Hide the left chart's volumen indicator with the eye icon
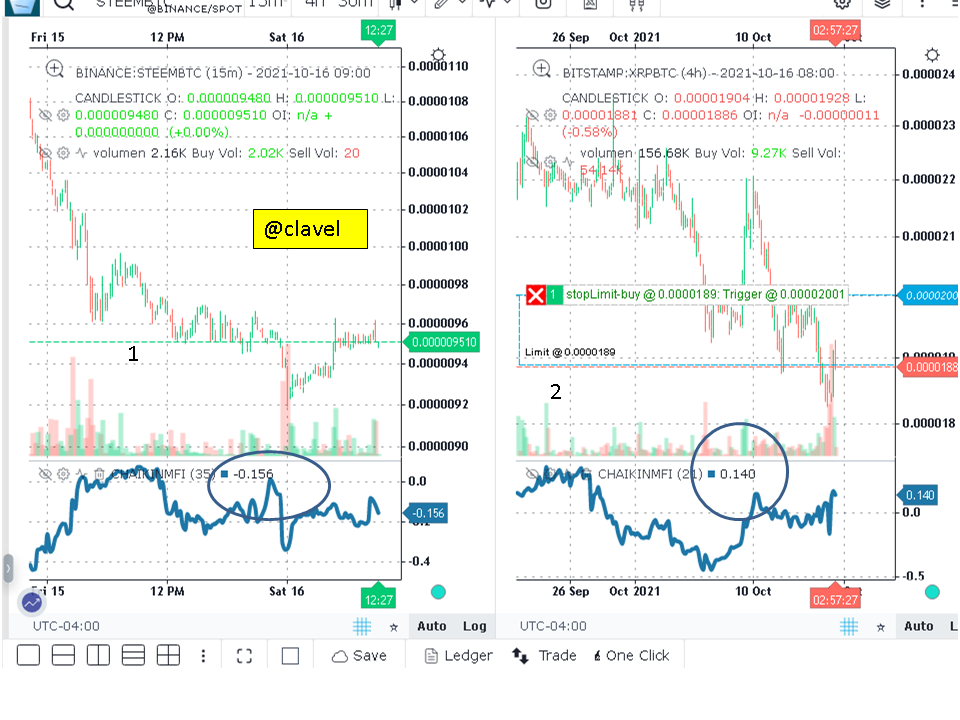 pyautogui.click(x=45, y=153)
